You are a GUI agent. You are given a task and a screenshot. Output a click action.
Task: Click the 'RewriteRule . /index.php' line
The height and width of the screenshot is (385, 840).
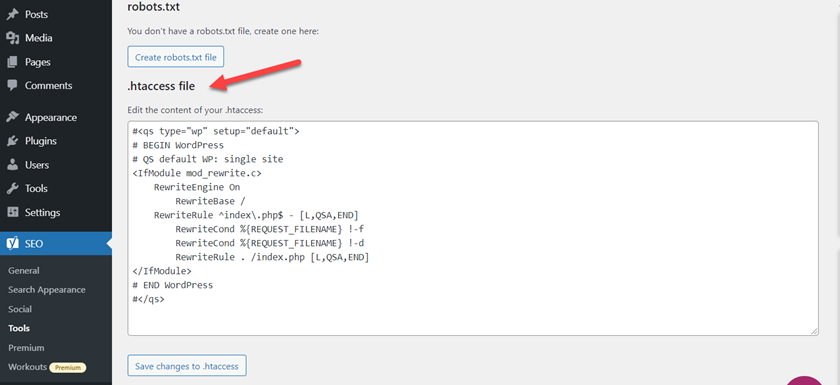pos(272,257)
